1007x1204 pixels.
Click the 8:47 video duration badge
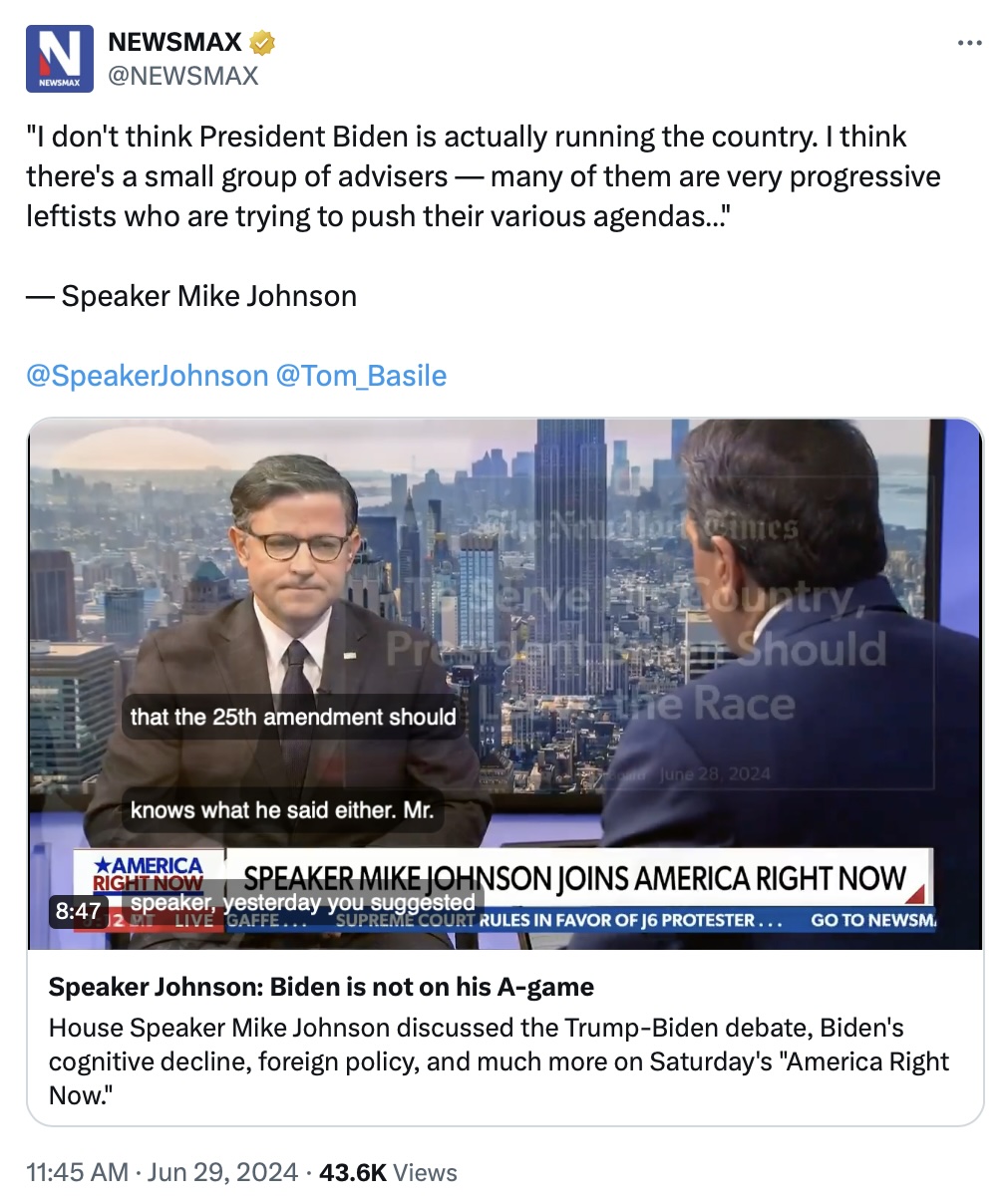coord(78,910)
